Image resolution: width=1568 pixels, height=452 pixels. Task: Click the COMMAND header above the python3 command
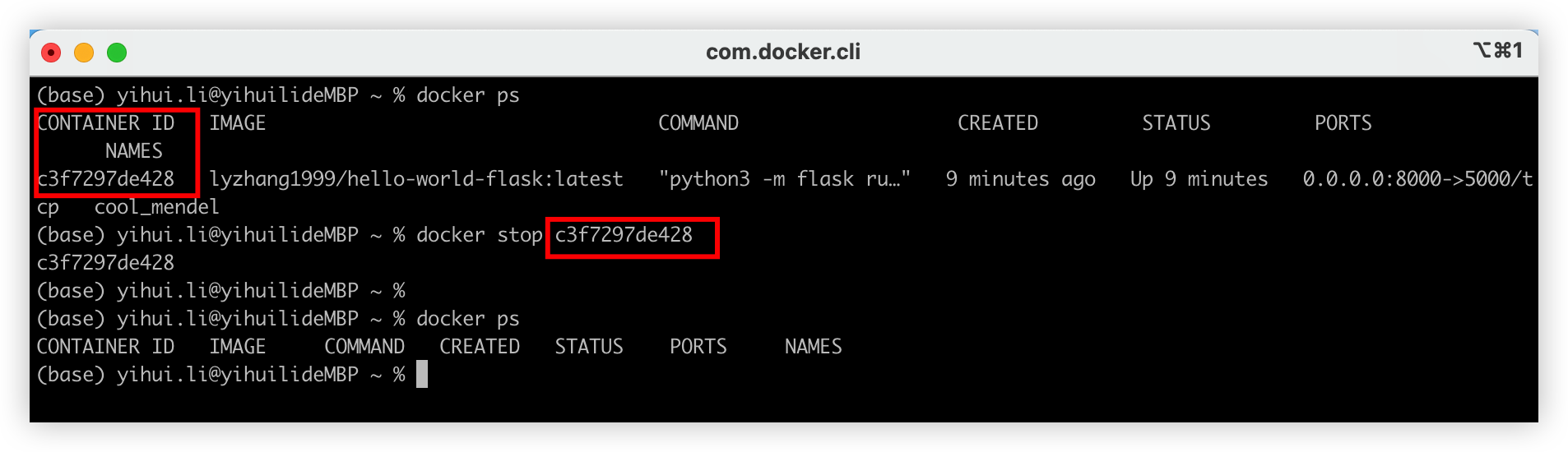698,123
